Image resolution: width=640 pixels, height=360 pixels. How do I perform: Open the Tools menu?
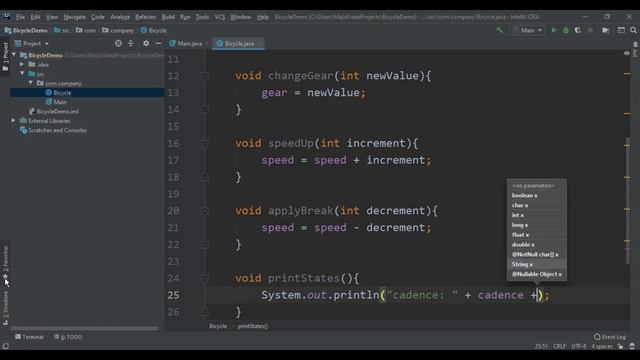click(202, 17)
